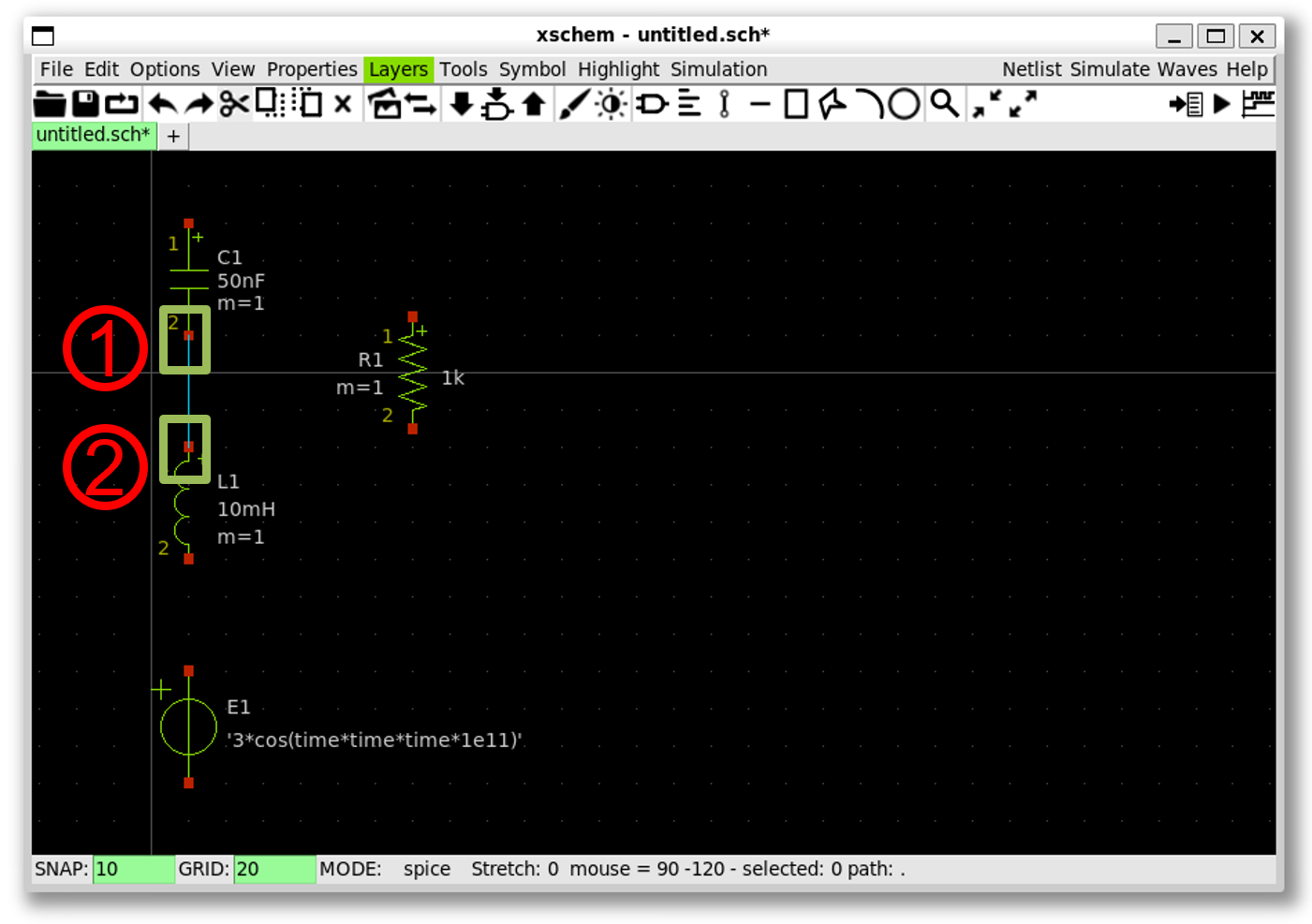This screenshot has width=1312, height=924.
Task: Expand the Options menu
Action: click(165, 69)
